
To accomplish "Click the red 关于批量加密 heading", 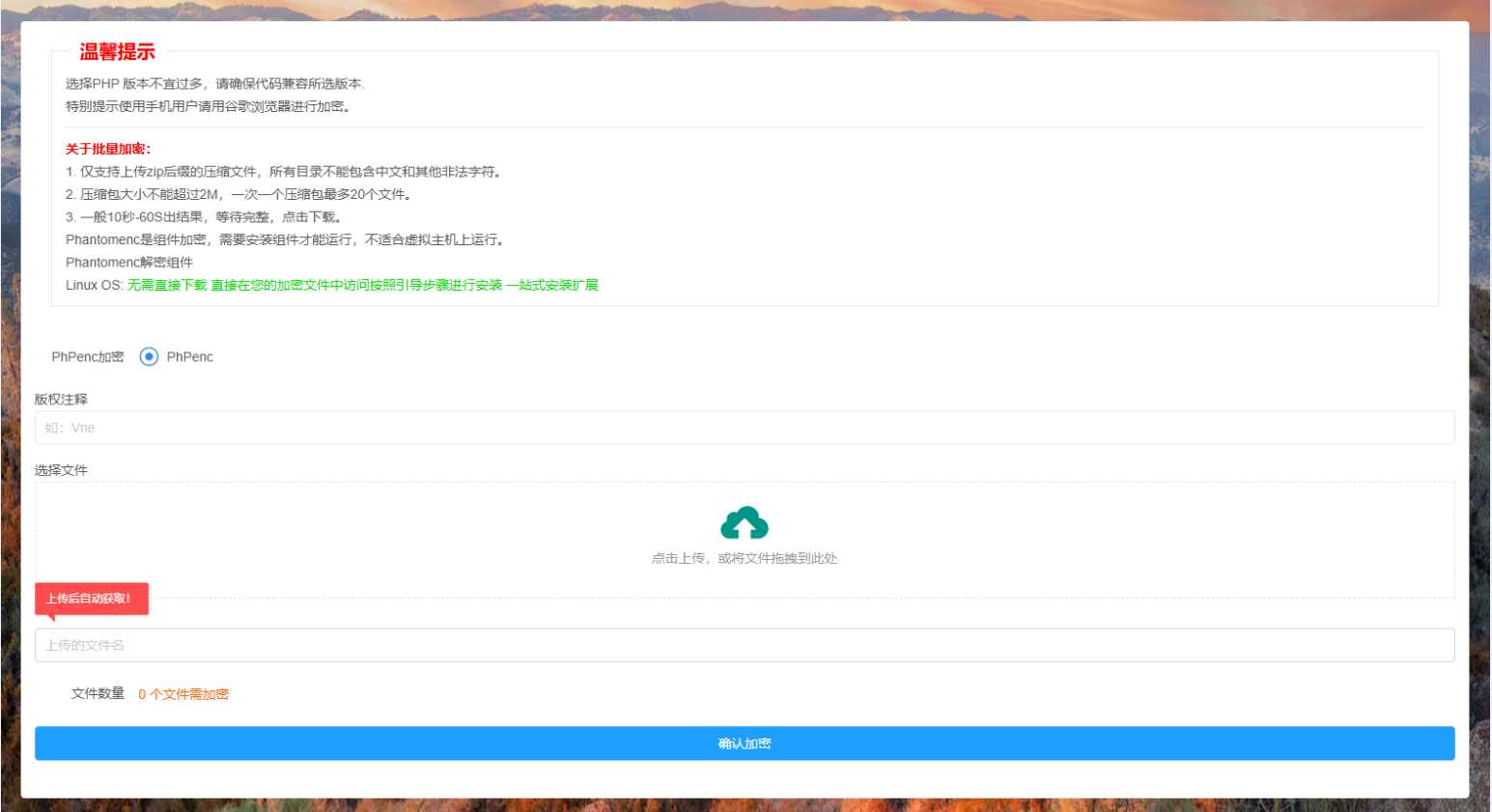I will click(x=108, y=149).
